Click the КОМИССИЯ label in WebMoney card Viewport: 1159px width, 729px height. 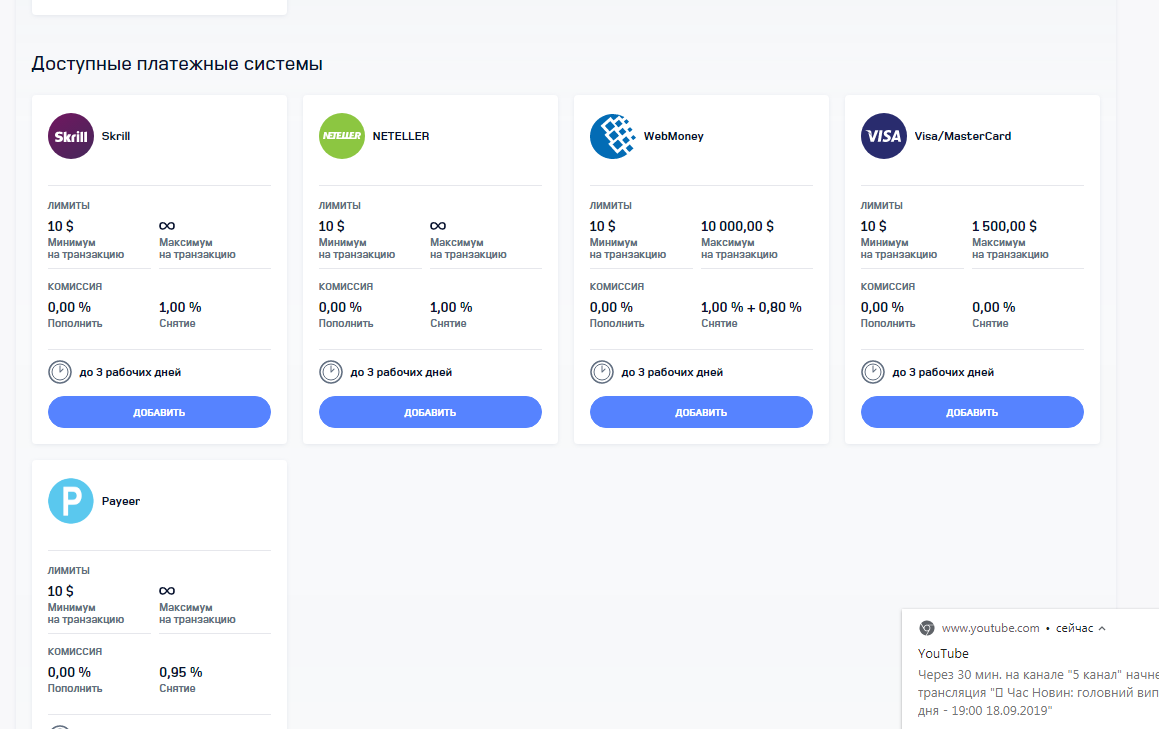[616, 286]
